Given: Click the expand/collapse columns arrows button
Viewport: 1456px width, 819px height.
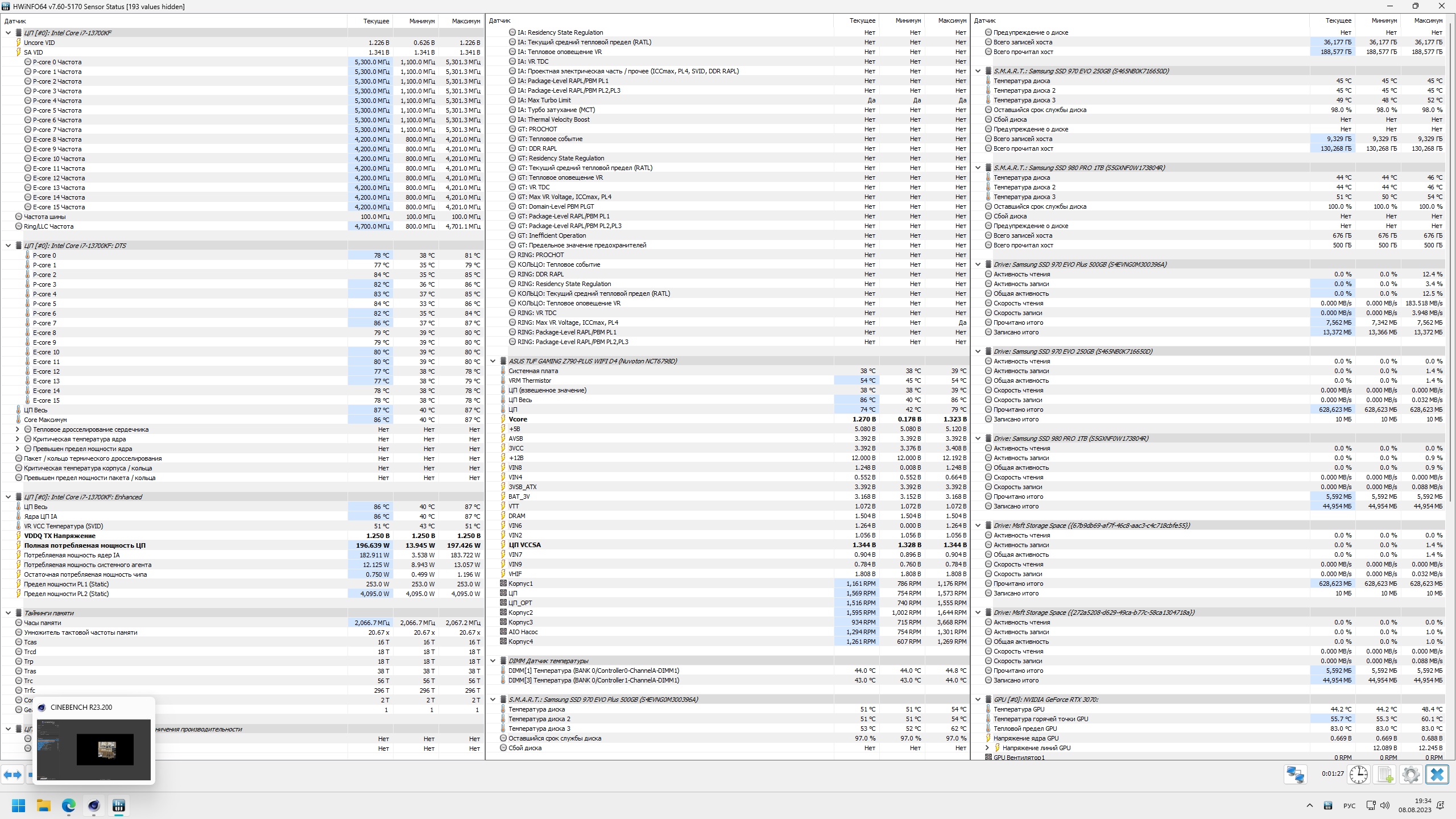Looking at the screenshot, I should click(x=13, y=775).
